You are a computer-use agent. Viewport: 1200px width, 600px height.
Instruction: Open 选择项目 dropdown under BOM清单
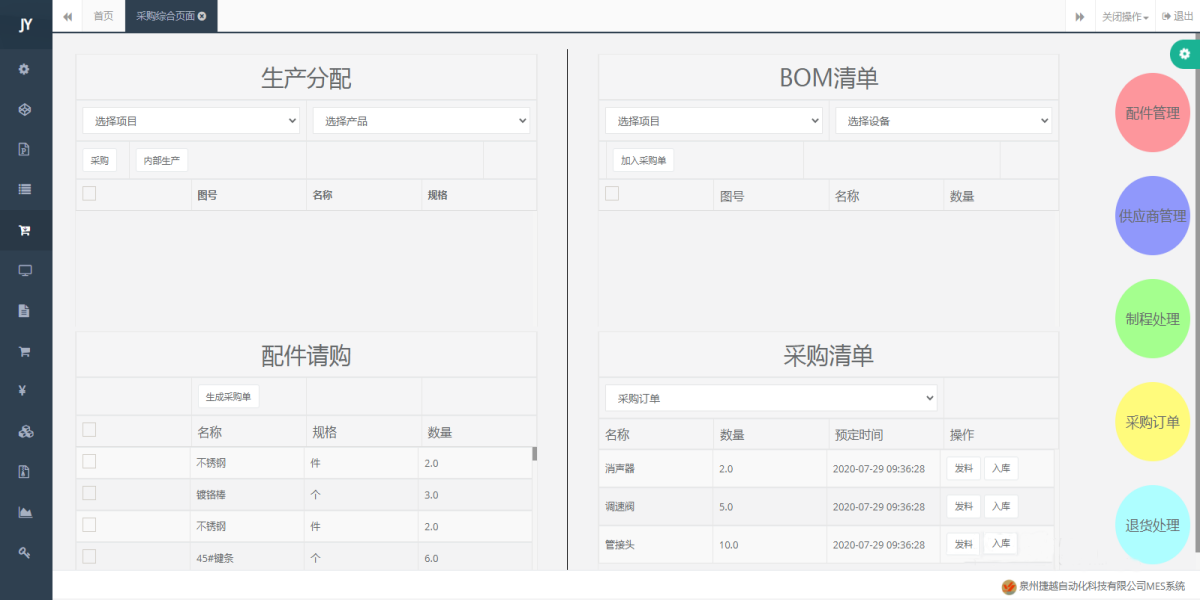point(714,121)
